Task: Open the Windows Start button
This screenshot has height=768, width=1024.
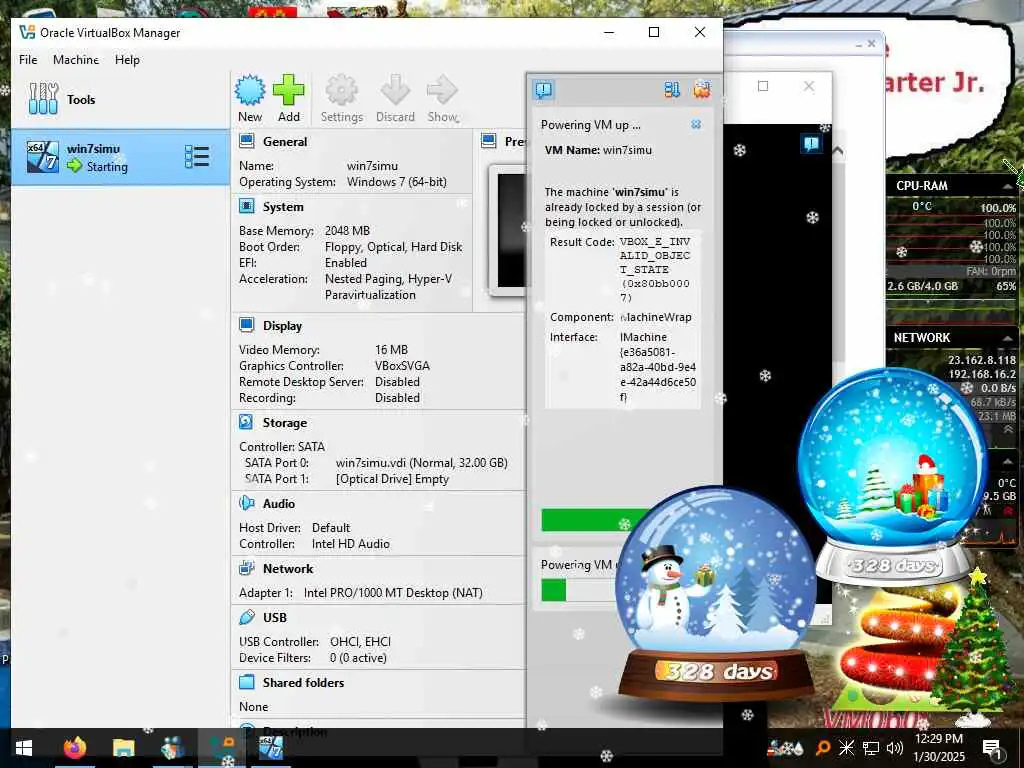Action: [x=24, y=748]
